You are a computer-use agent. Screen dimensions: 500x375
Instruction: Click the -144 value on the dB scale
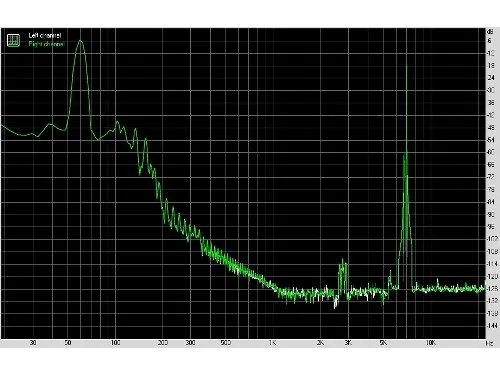492,325
